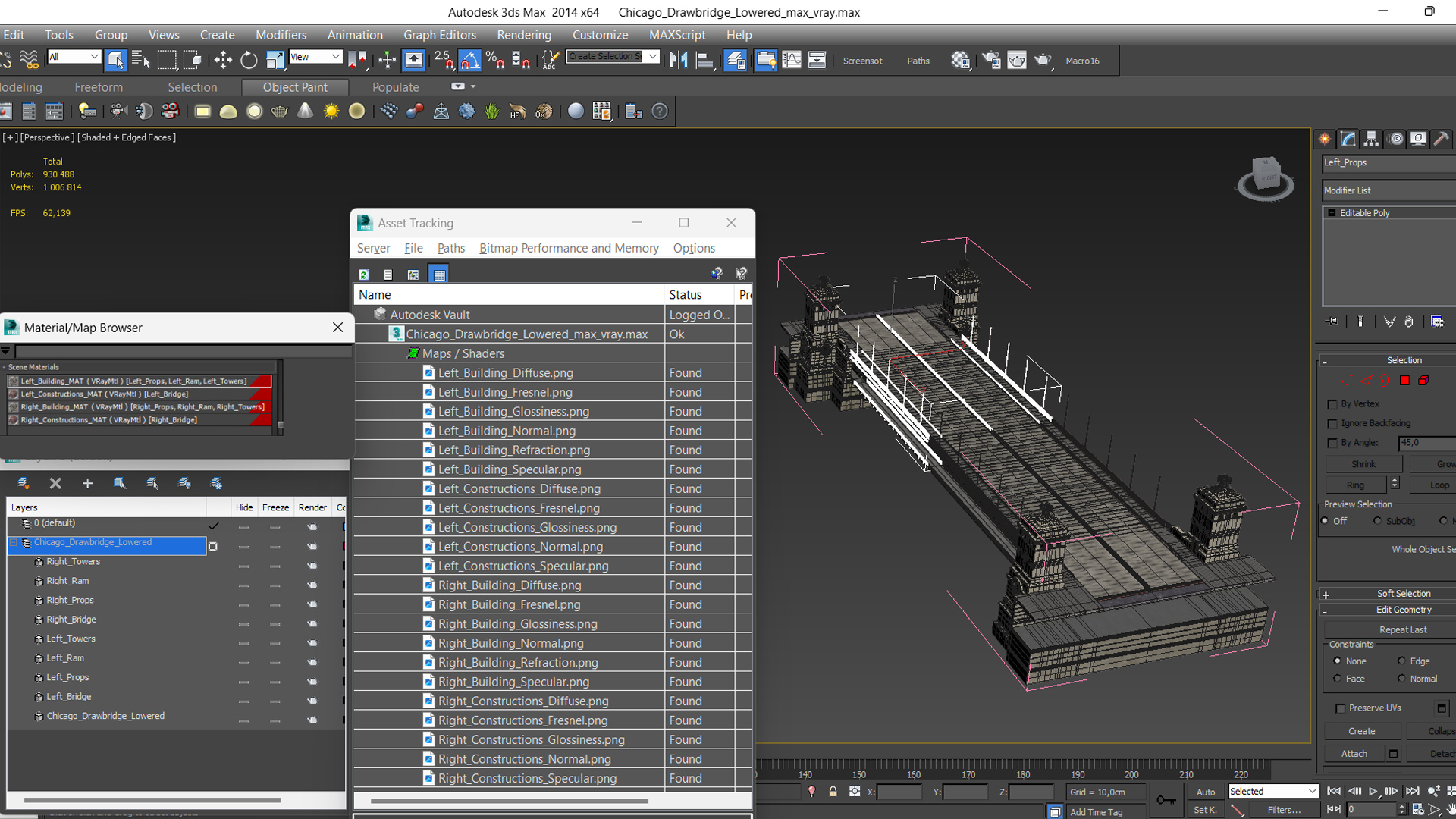Screen dimensions: 1456x819
Task: Add a new layer with plus icon
Action: [x=87, y=483]
